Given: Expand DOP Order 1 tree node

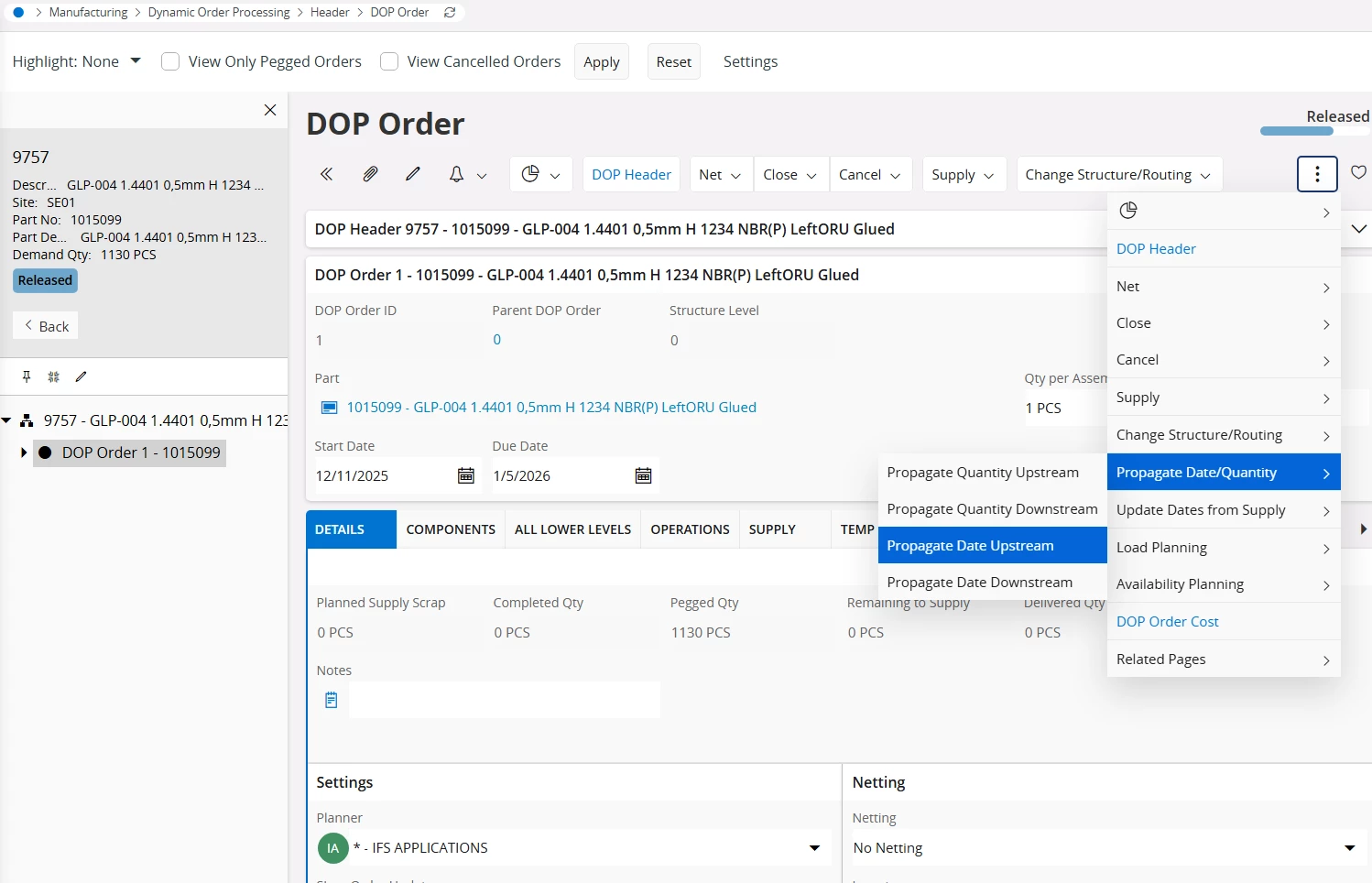Looking at the screenshot, I should tap(23, 452).
